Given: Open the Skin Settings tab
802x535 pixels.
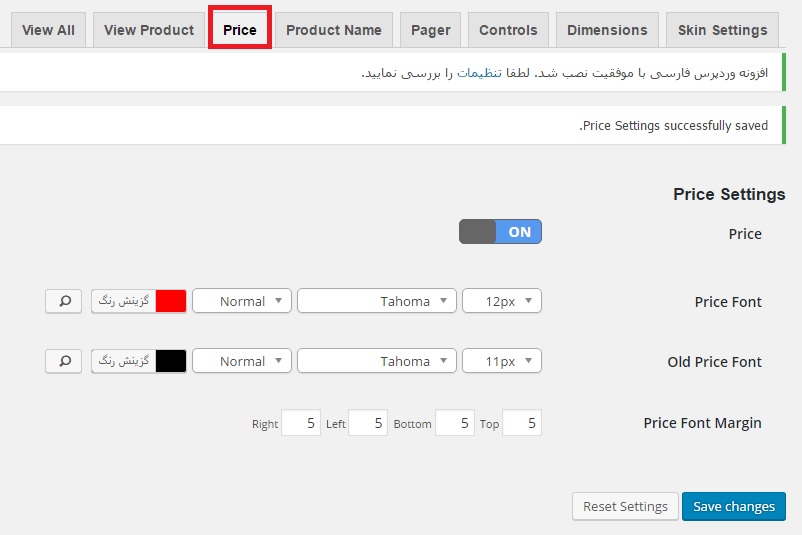Looking at the screenshot, I should pos(723,30).
